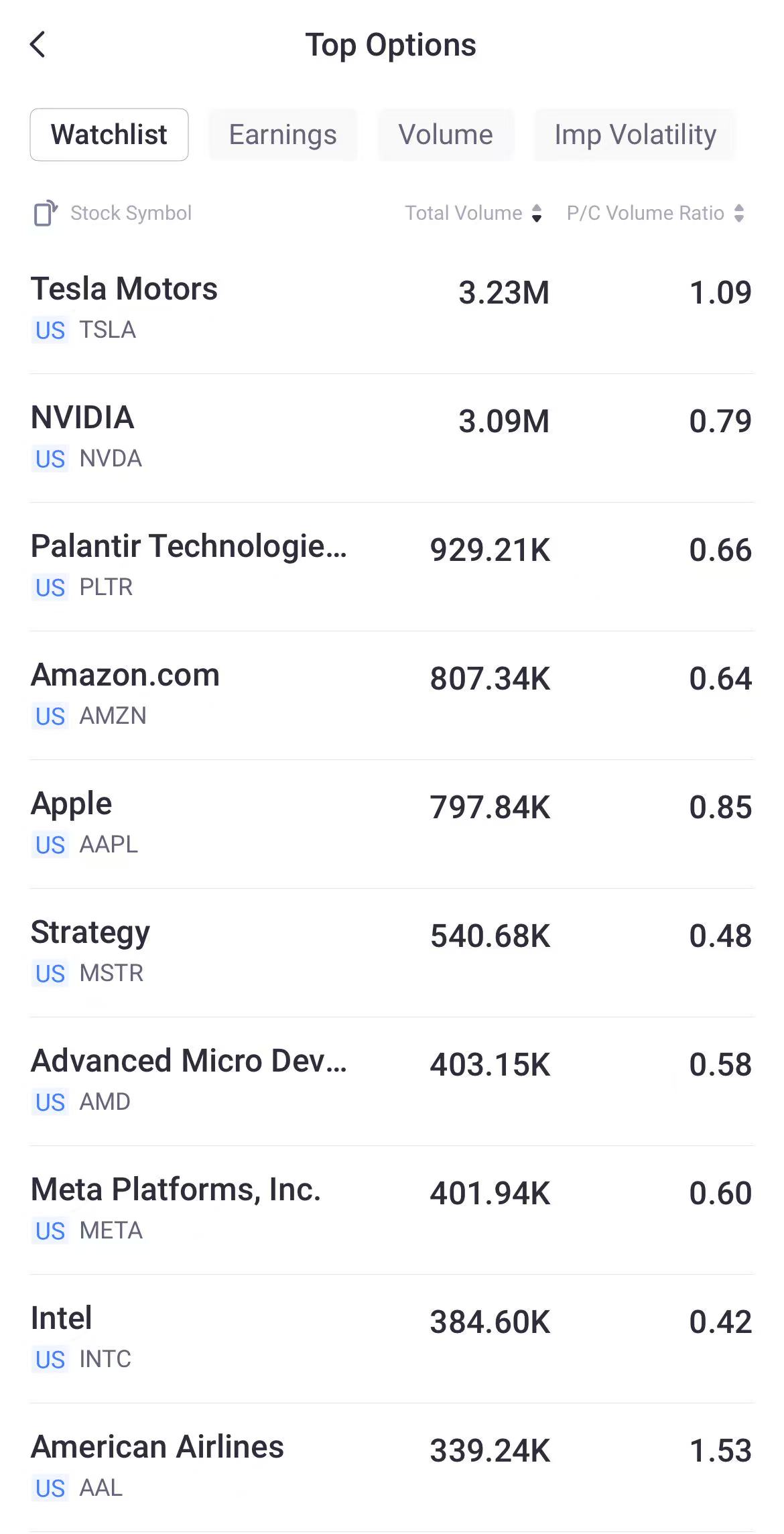Open American Airlines options row
Screen dimensions: 784x1534
[391, 1466]
